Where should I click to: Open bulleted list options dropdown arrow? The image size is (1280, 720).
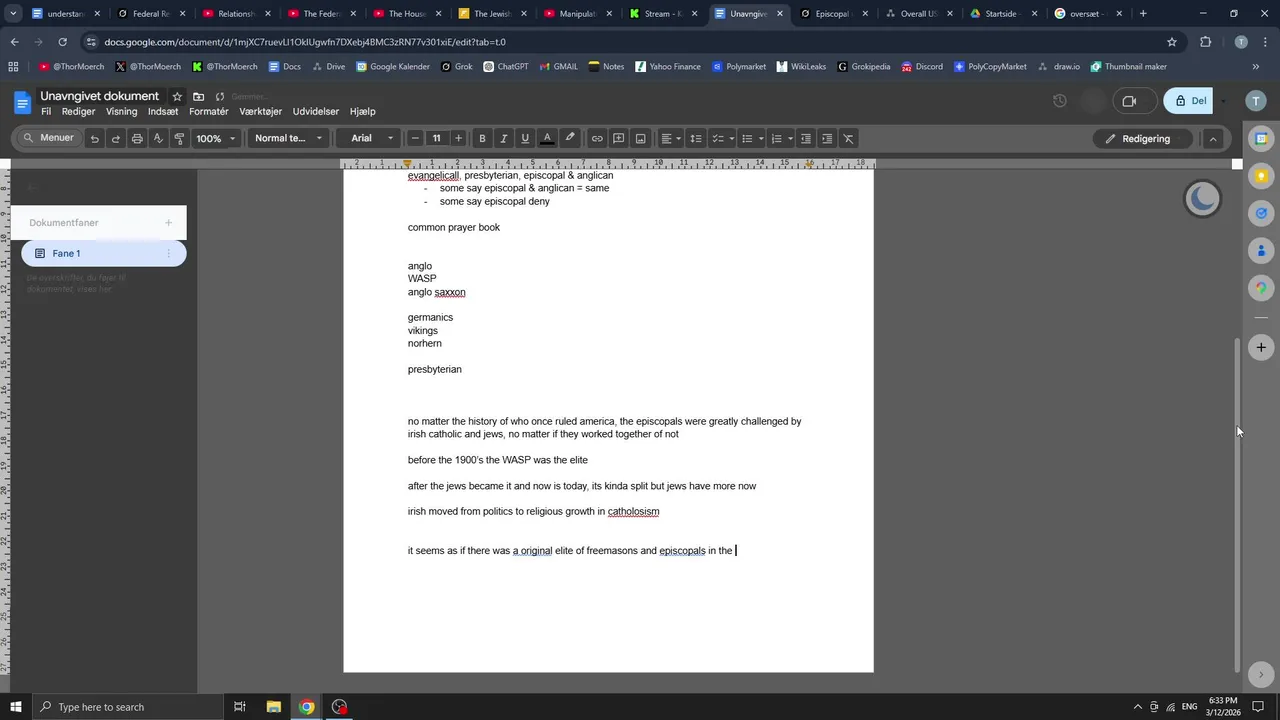[x=761, y=139]
